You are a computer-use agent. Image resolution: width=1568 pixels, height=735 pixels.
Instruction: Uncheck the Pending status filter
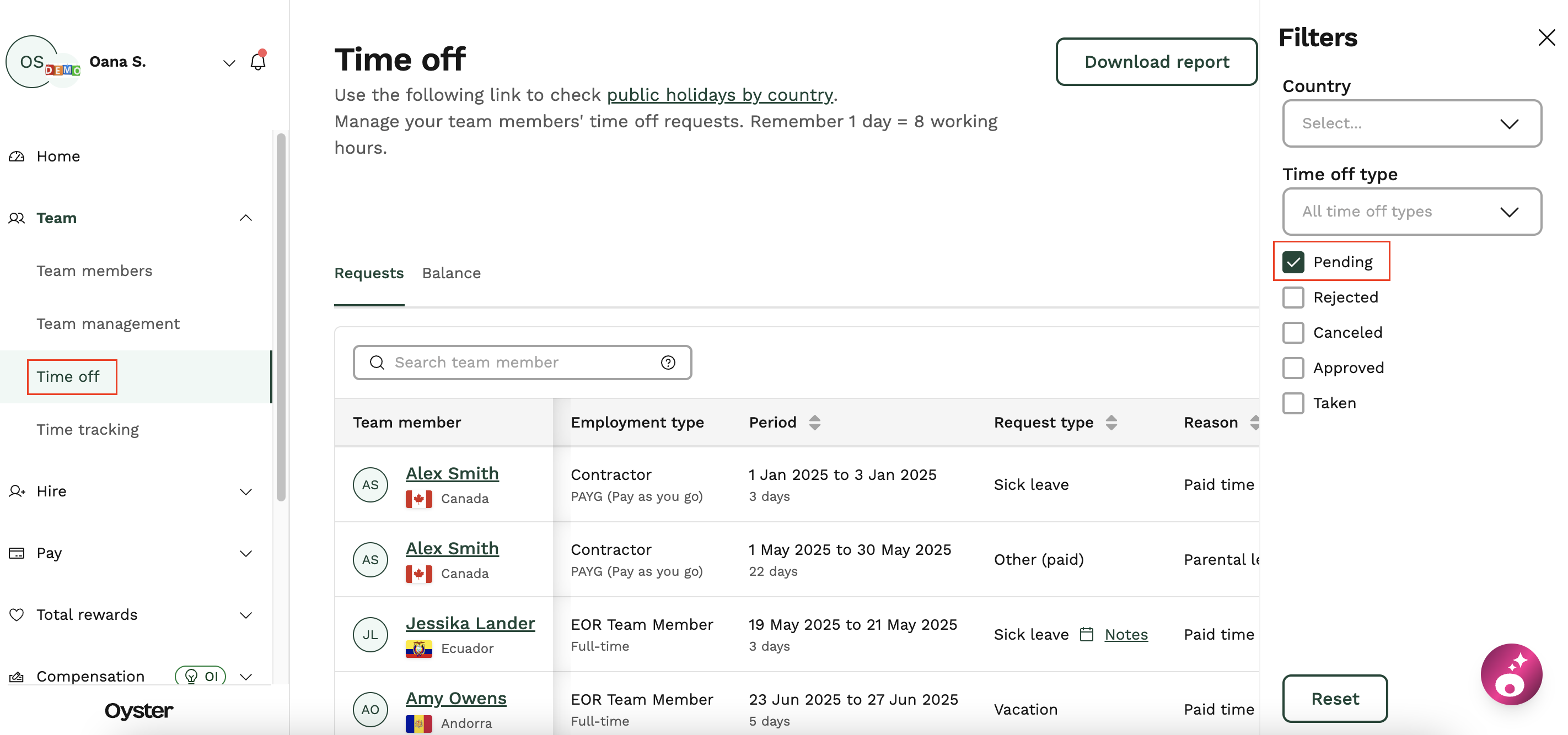coord(1293,262)
